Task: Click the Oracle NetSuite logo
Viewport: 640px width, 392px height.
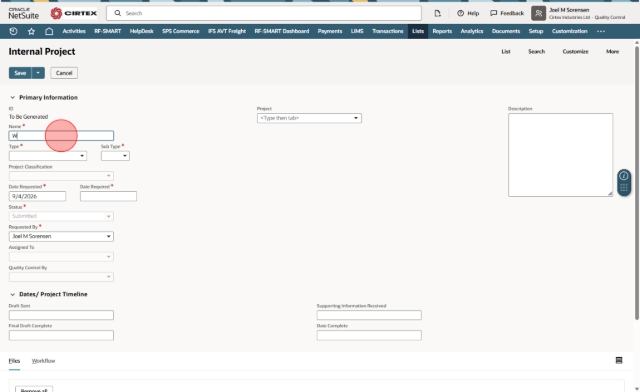Action: [24, 13]
